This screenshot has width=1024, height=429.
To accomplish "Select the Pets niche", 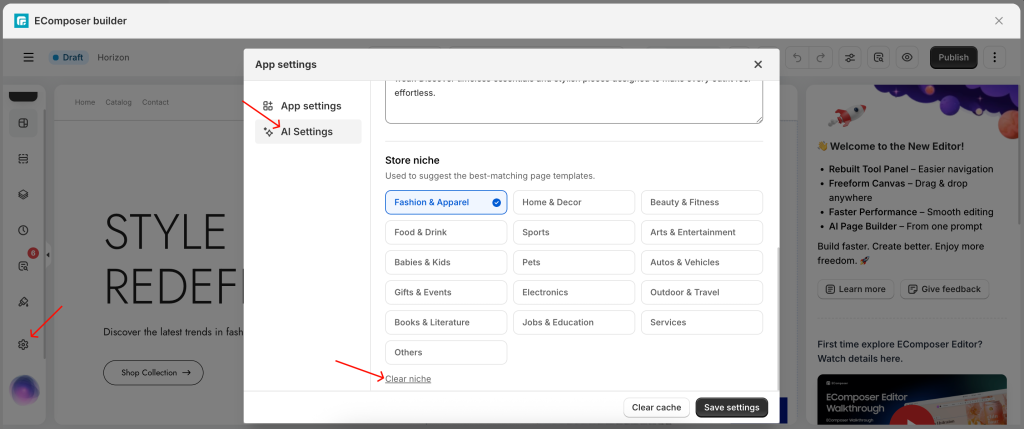I will pos(574,262).
